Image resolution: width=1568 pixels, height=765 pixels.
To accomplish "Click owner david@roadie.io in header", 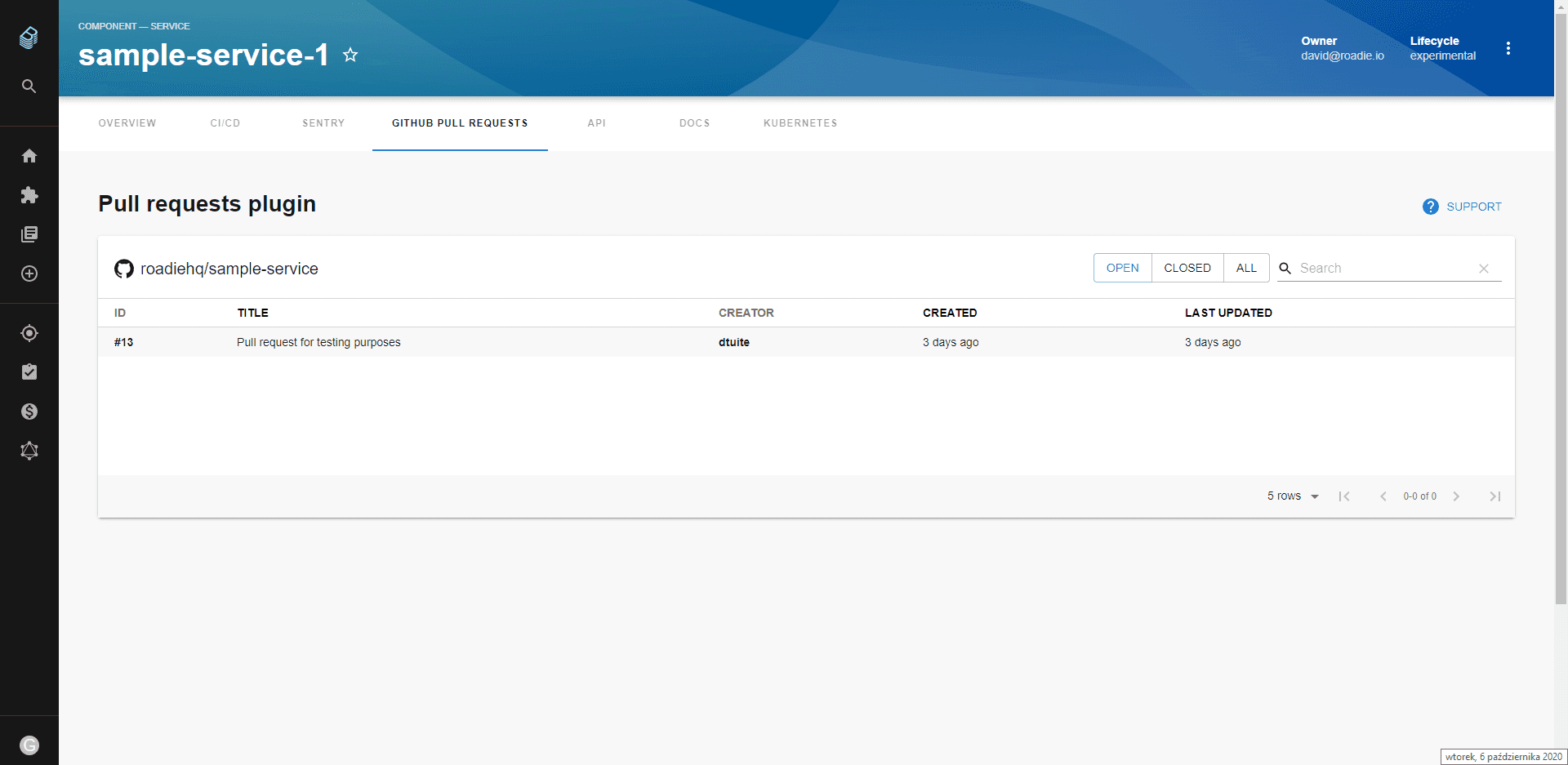I will click(1343, 56).
